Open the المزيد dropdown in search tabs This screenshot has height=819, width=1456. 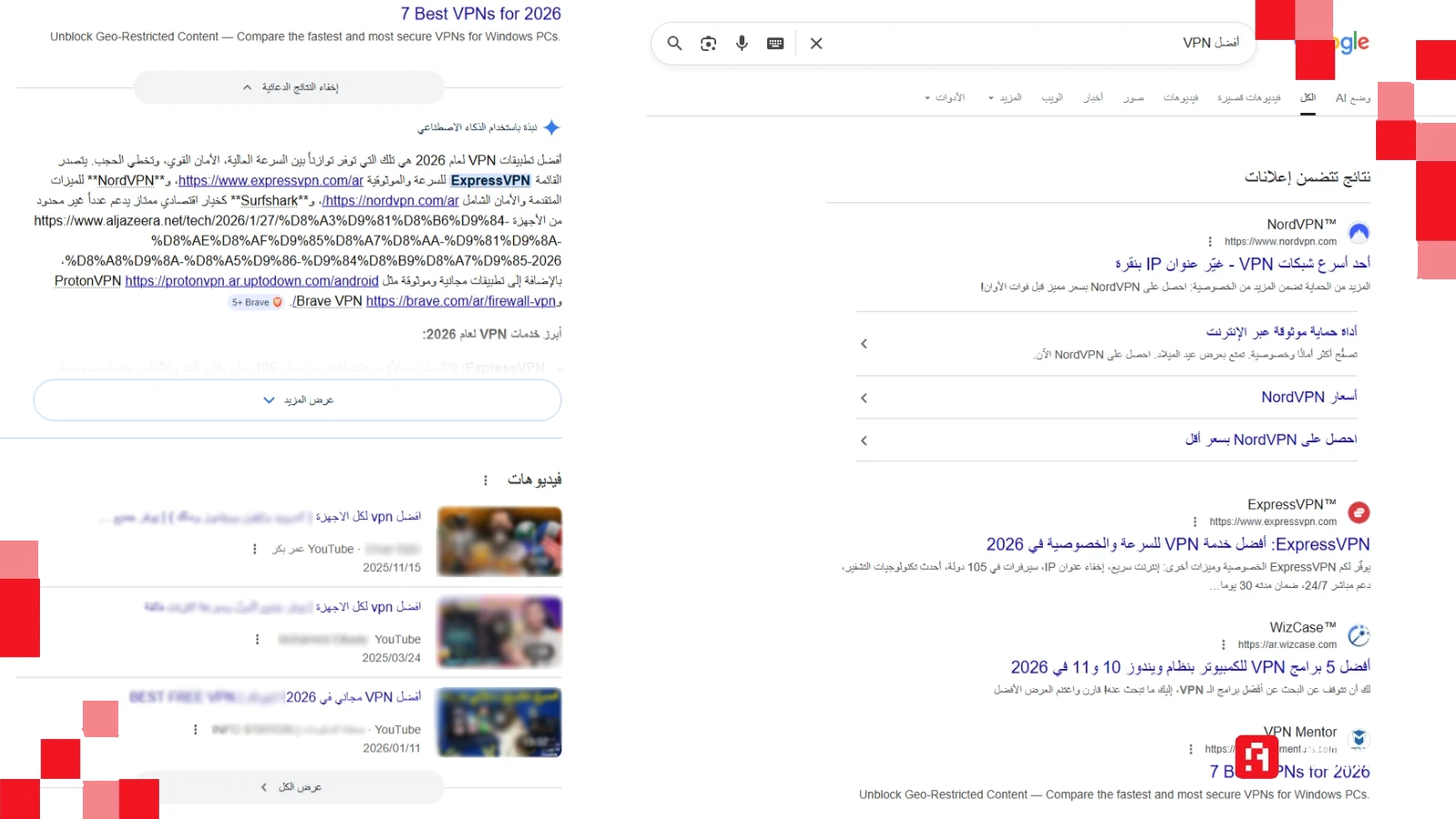click(x=1005, y=98)
